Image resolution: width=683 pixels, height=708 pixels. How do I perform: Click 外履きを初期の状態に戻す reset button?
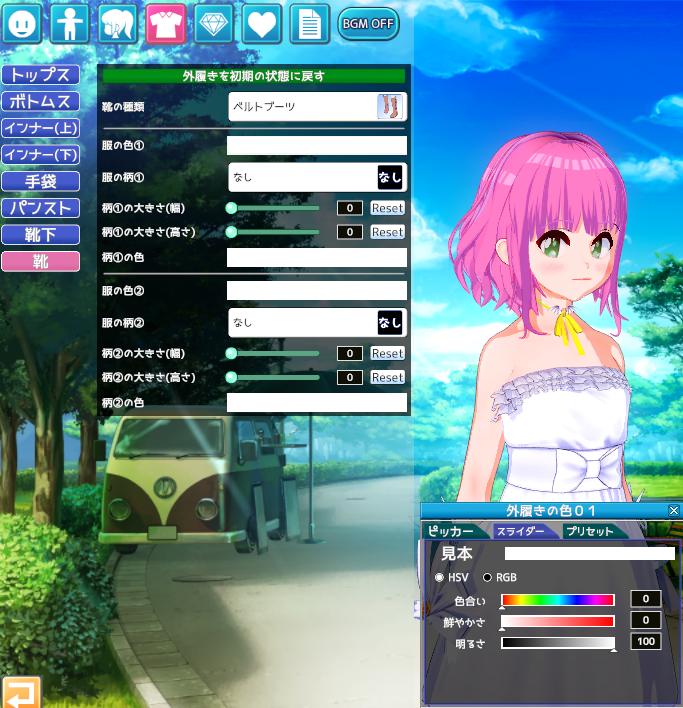pos(254,76)
